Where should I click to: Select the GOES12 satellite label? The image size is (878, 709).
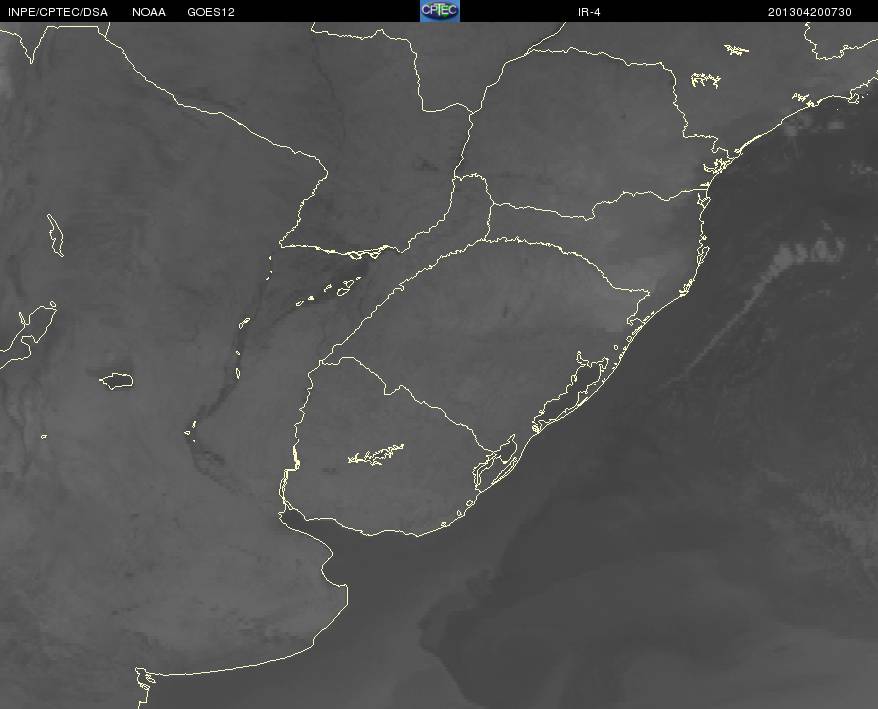tap(211, 12)
